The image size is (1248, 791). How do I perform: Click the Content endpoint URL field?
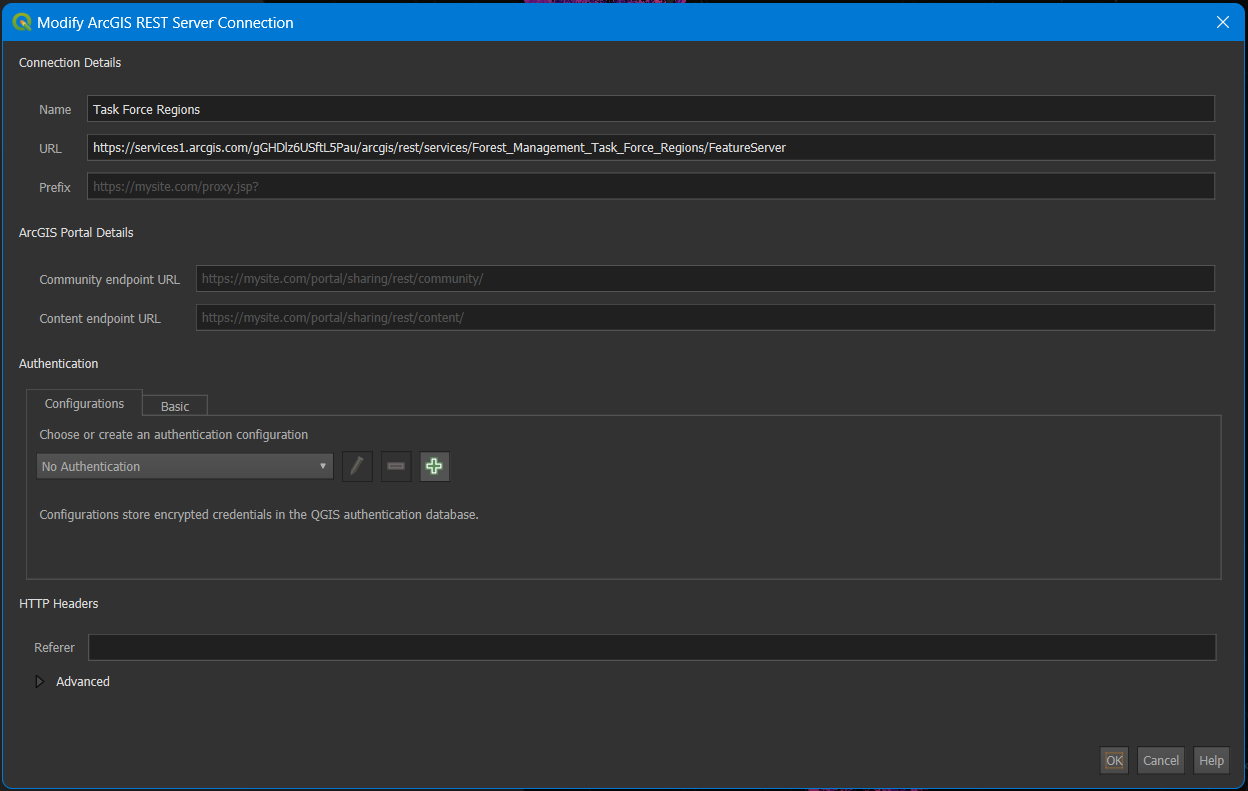click(x=705, y=317)
